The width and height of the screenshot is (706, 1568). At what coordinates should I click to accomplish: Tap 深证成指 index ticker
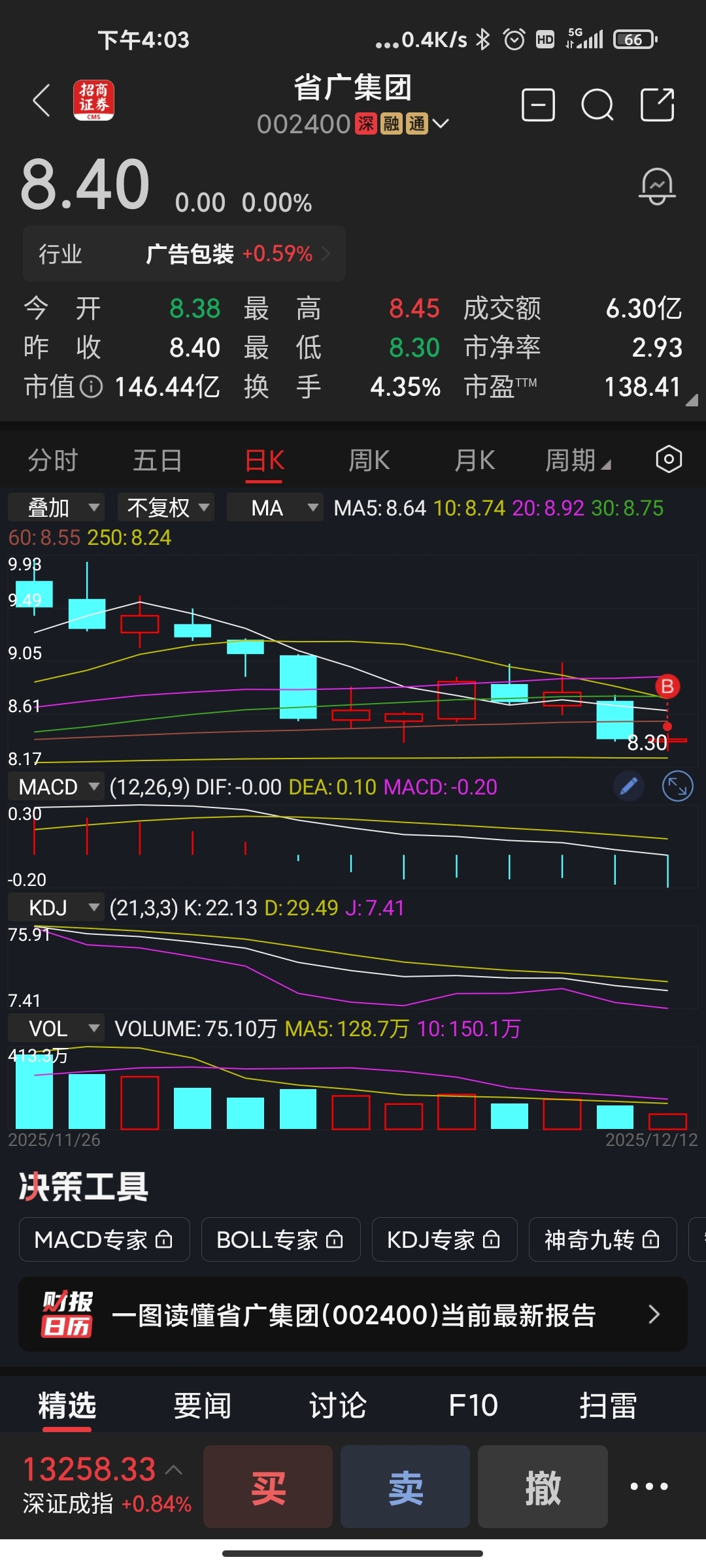pos(108,1486)
